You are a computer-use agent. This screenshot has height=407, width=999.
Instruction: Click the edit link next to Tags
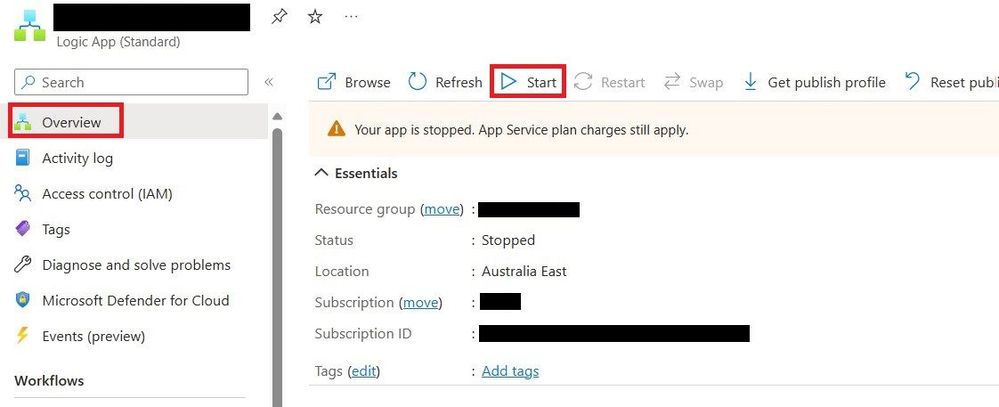click(x=364, y=371)
